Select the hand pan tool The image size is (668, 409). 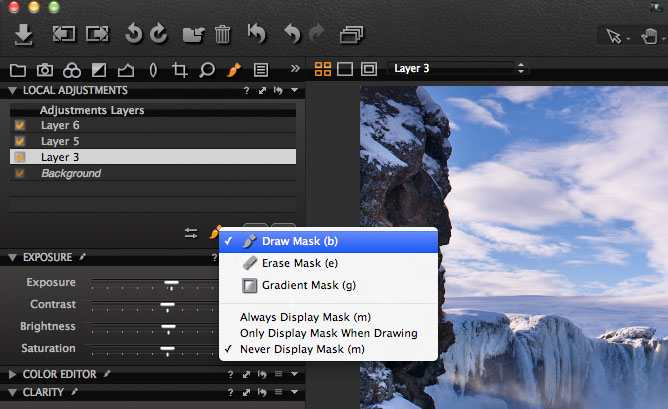pyautogui.click(x=649, y=36)
